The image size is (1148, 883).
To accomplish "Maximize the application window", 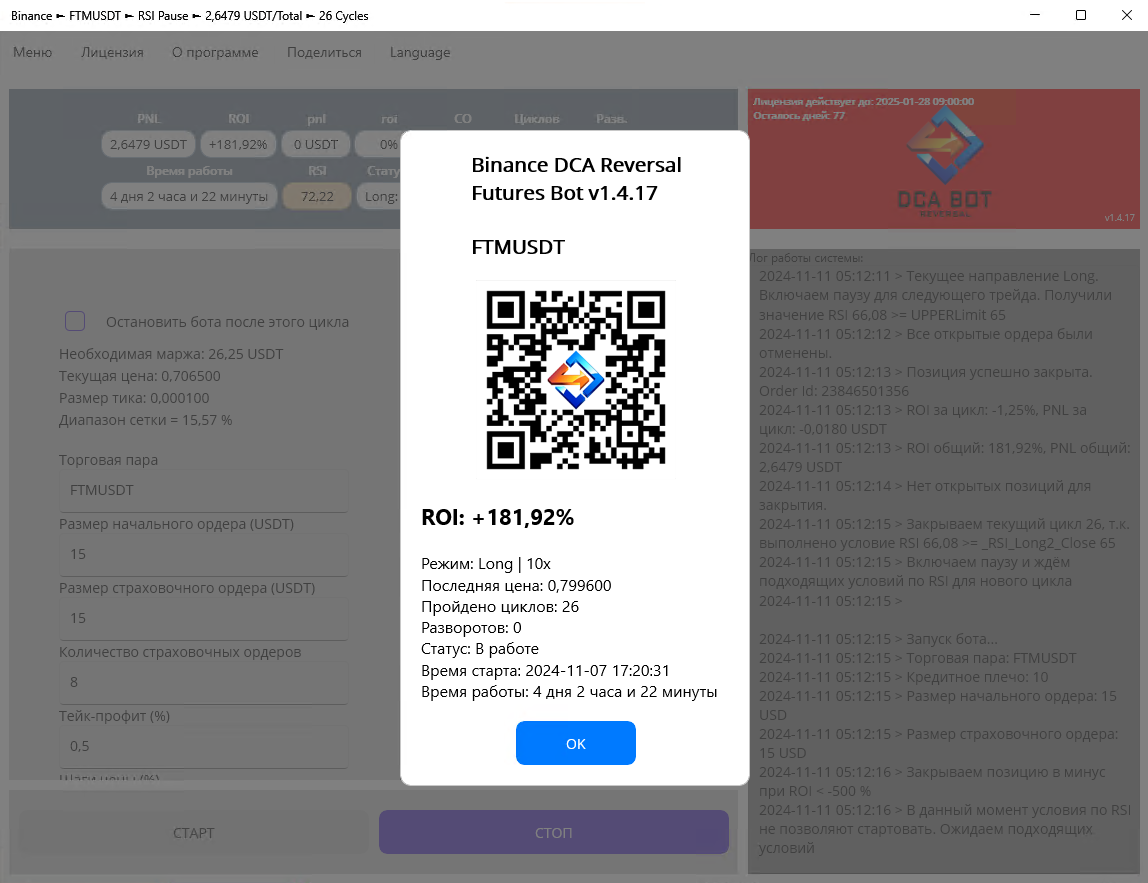I will pos(1081,15).
